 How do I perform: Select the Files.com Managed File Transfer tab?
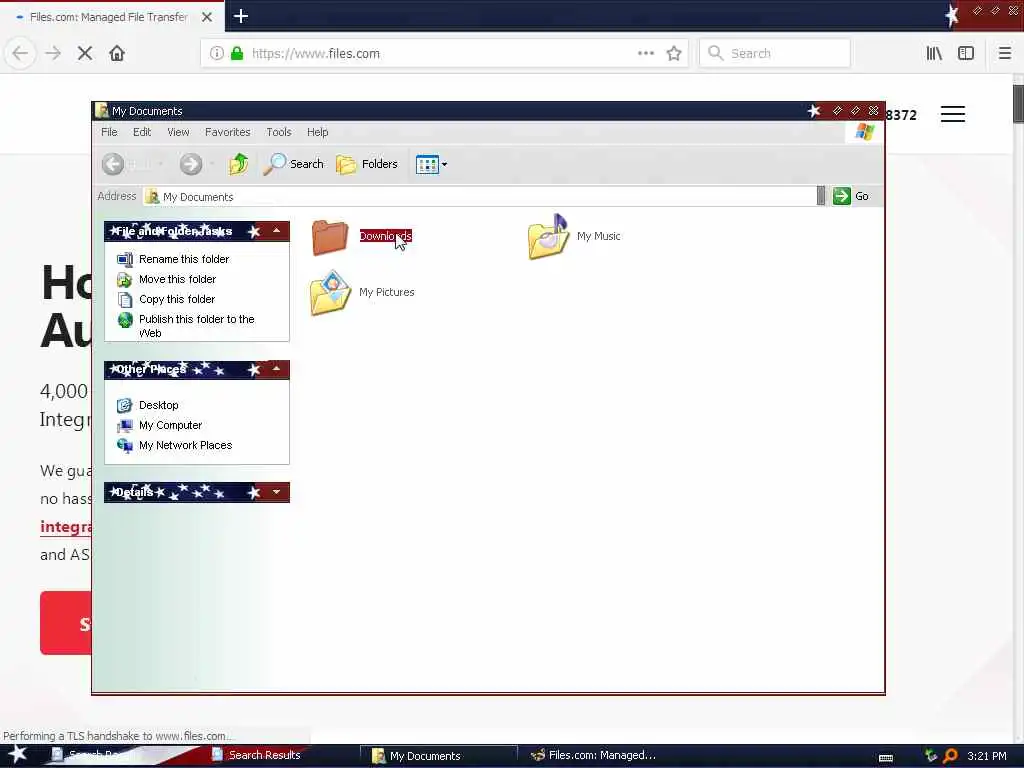click(x=108, y=17)
